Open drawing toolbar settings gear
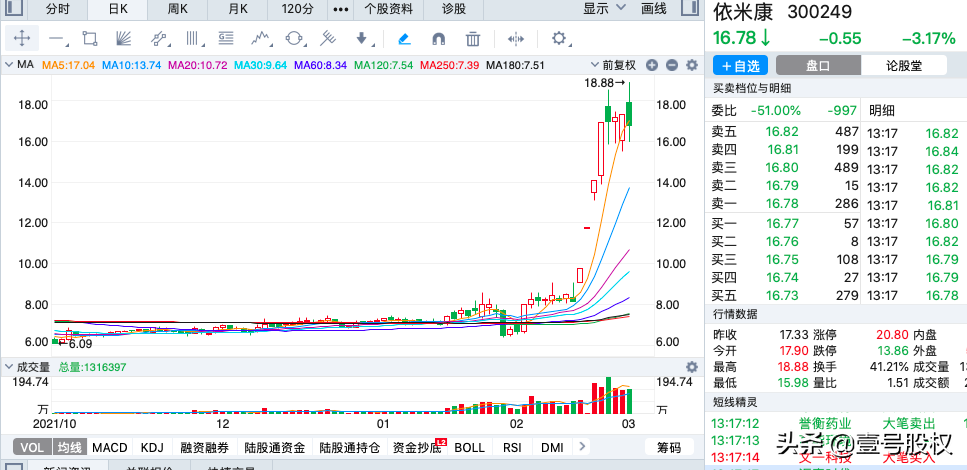 coord(559,39)
